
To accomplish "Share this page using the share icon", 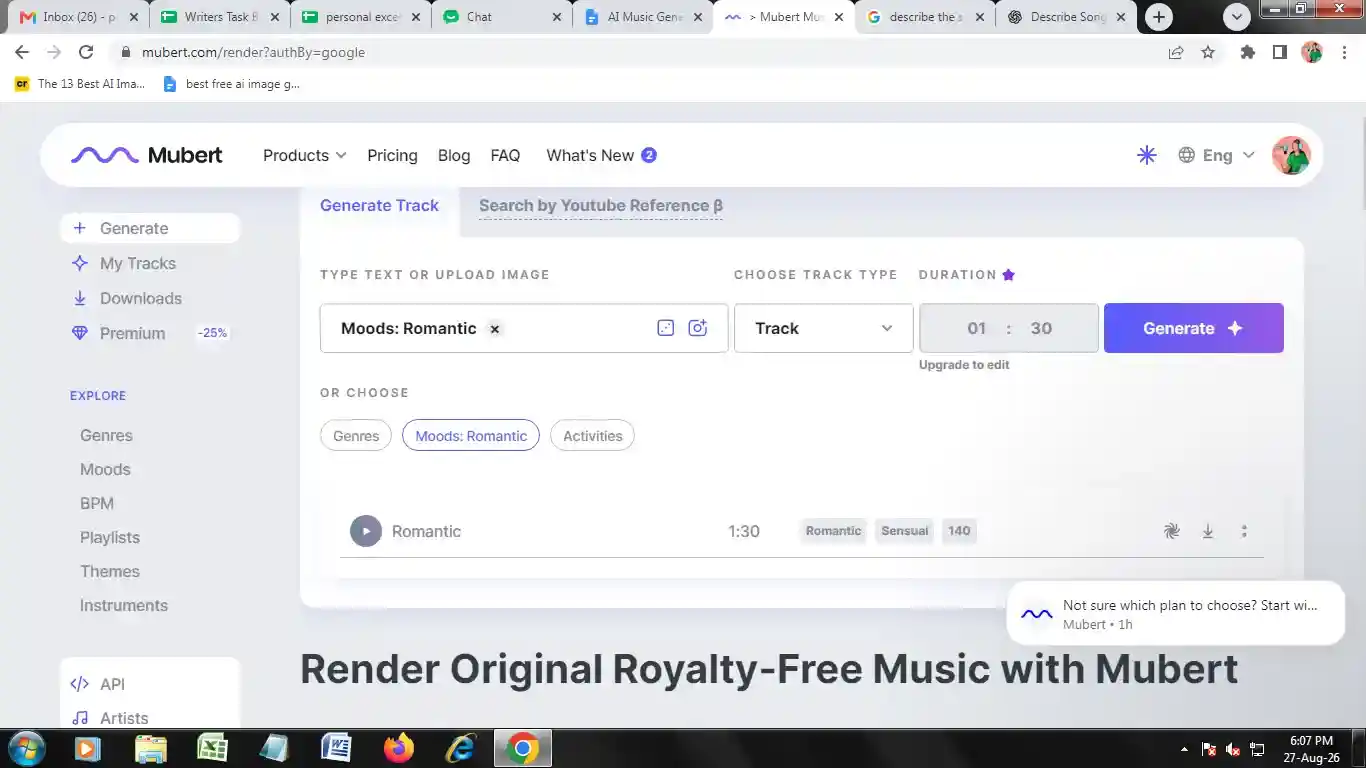I will [1176, 52].
